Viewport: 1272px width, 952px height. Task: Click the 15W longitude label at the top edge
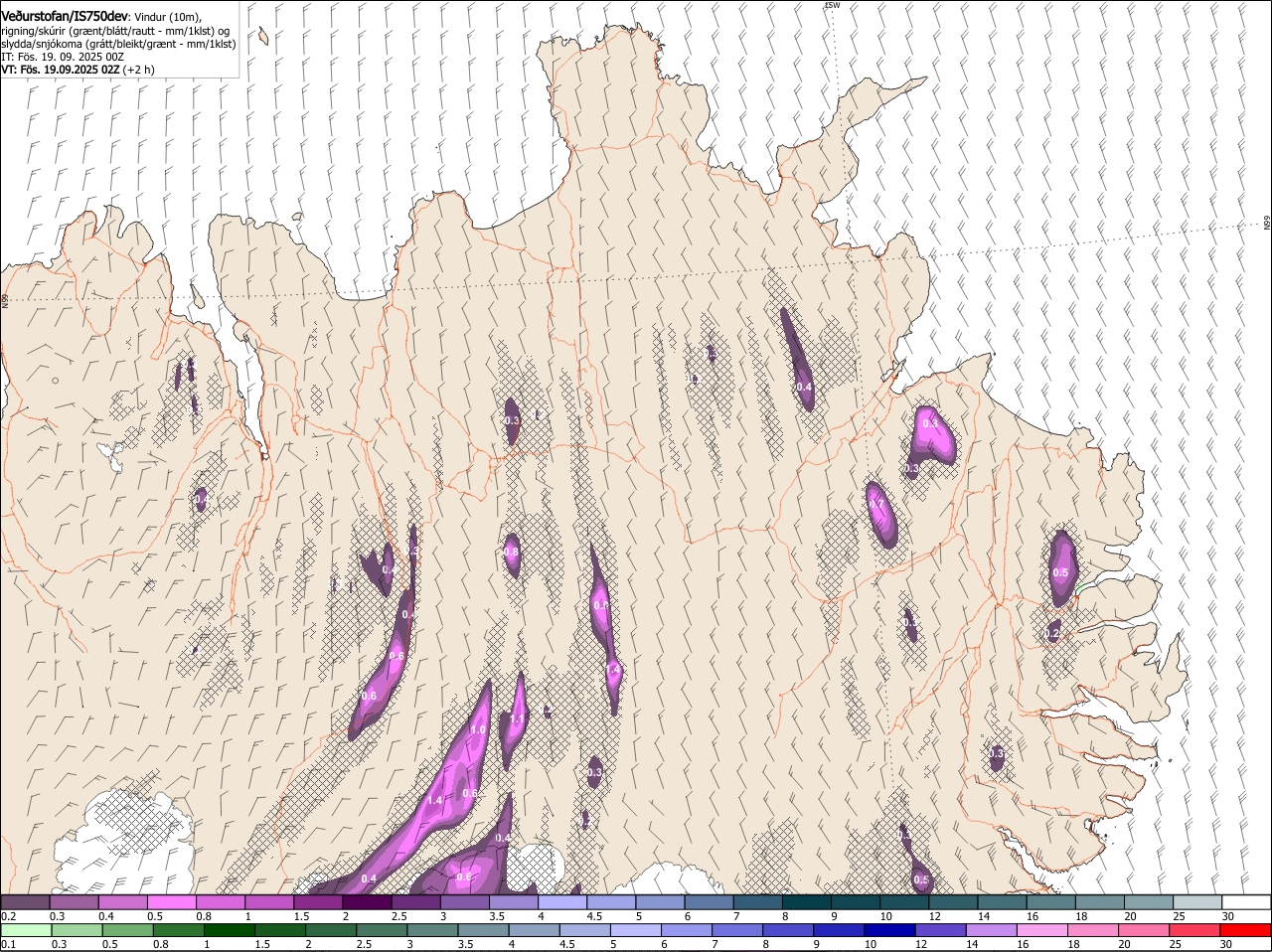832,6
